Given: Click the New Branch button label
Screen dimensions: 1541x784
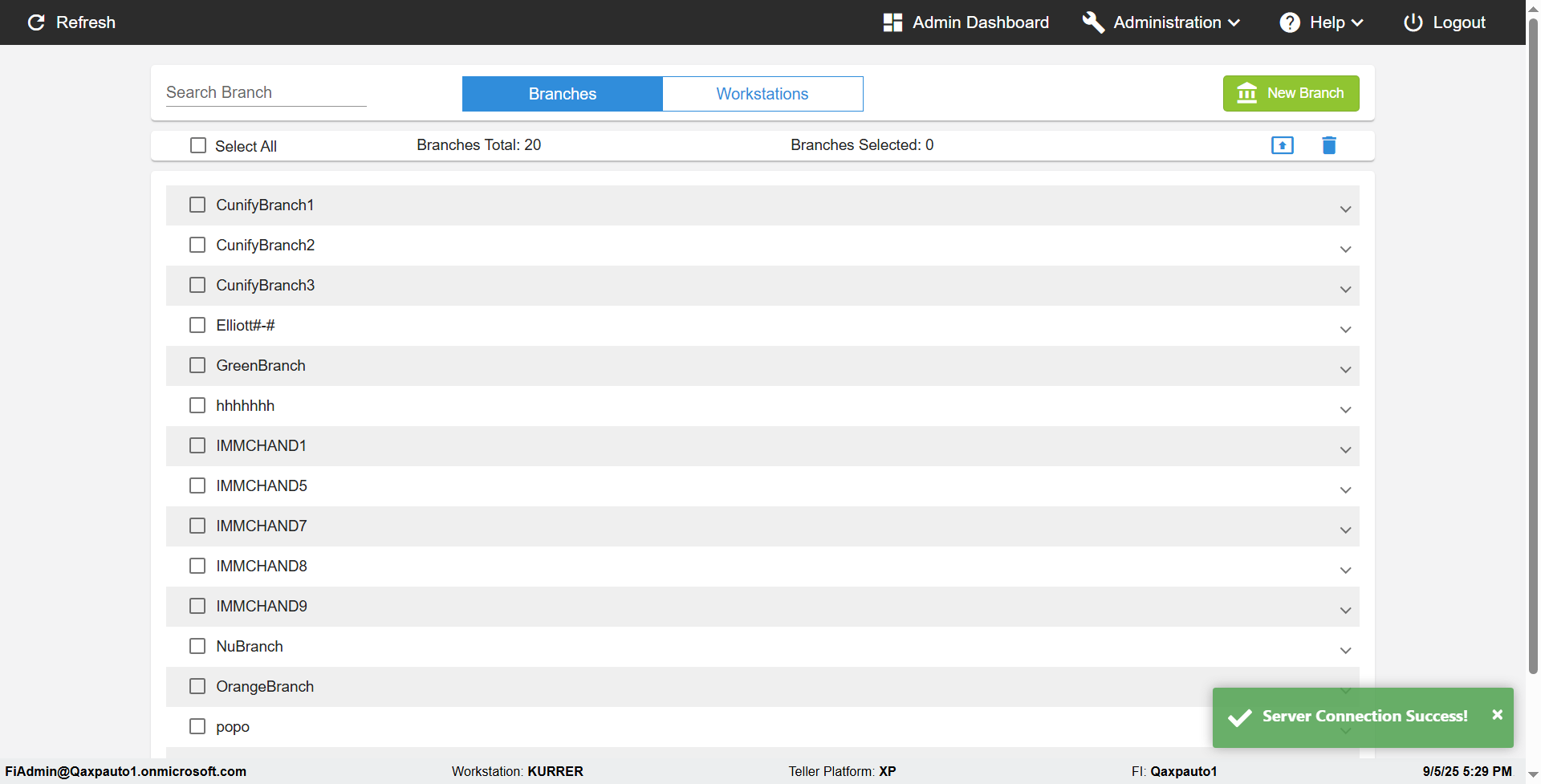Looking at the screenshot, I should [1305, 93].
